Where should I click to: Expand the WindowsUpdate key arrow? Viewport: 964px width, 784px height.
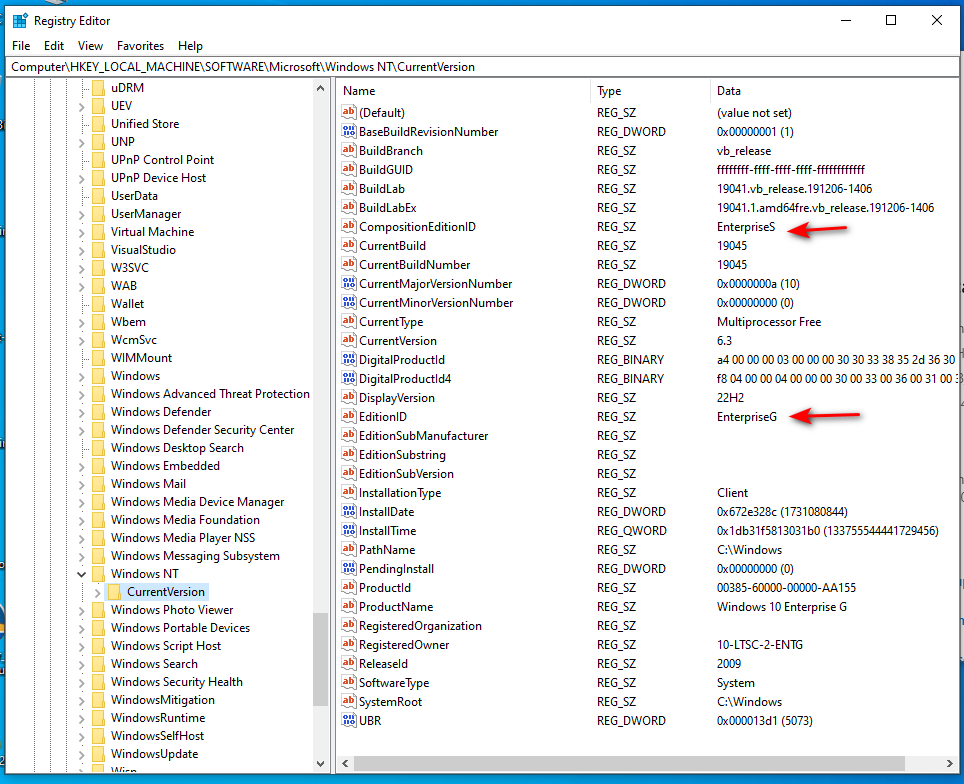[81, 754]
